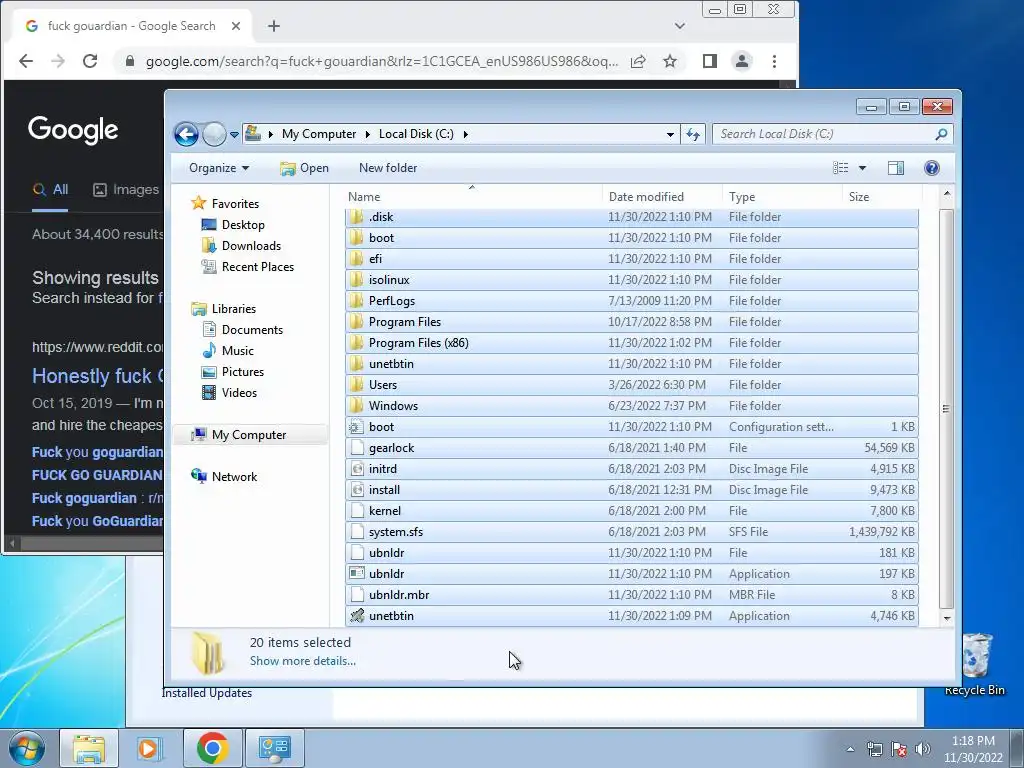Viewport: 1024px width, 768px height.
Task: Click Show more details link
Action: click(302, 661)
